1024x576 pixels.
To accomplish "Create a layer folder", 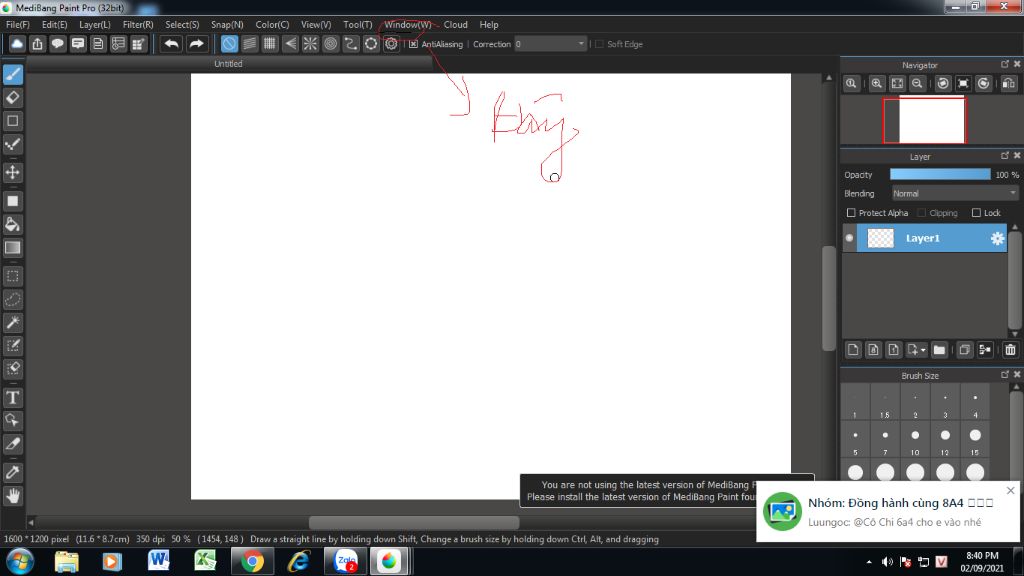I will pos(939,350).
